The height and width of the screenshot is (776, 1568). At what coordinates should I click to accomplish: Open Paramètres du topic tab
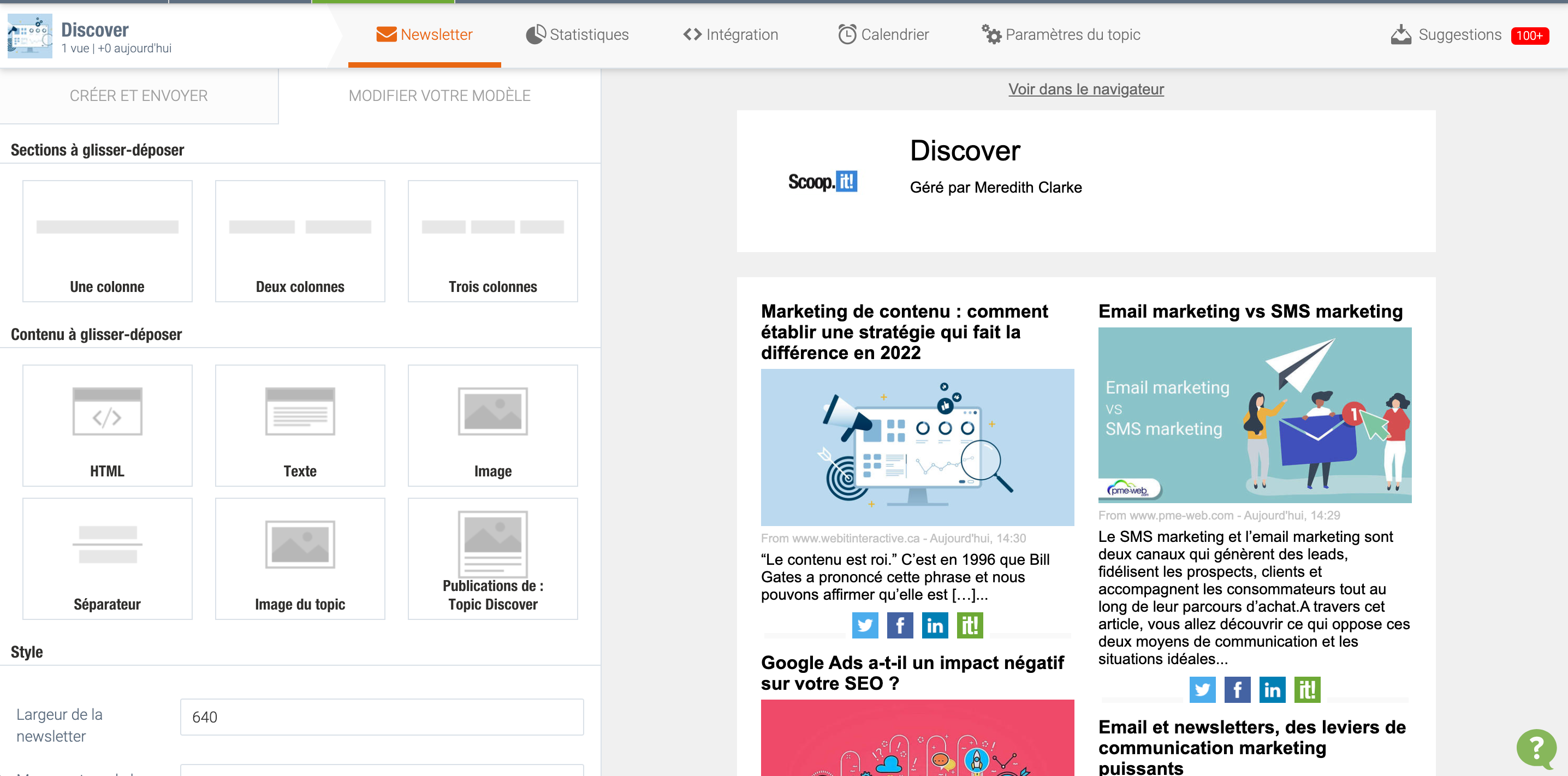point(1060,35)
